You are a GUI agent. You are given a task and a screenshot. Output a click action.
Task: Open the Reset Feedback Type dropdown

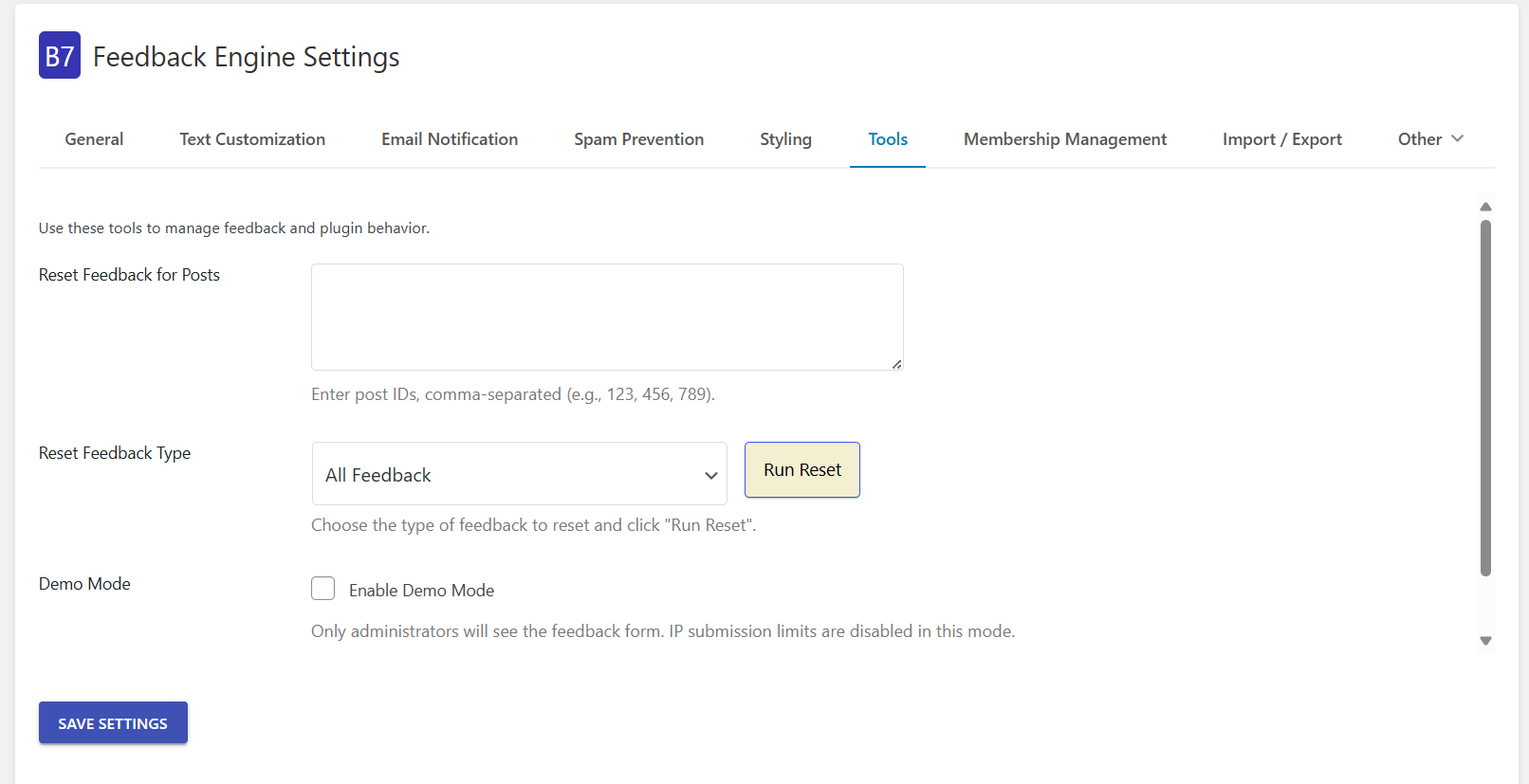point(519,474)
